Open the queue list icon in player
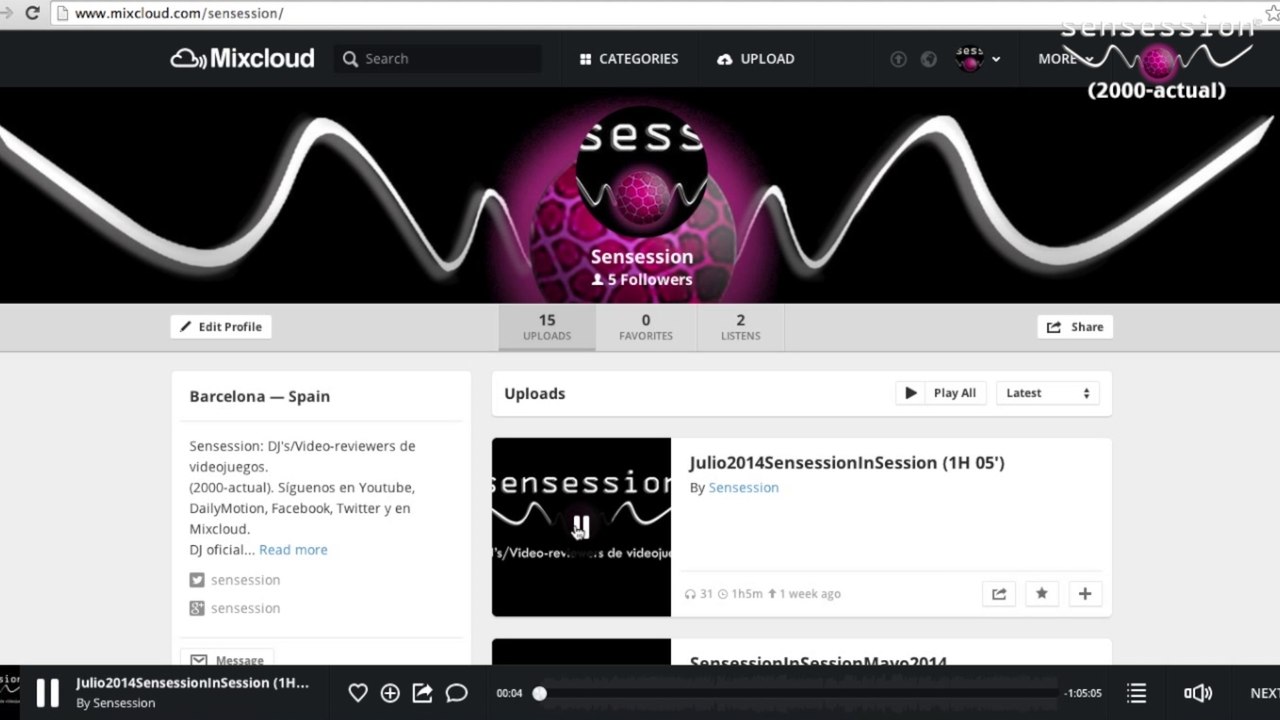This screenshot has width=1280, height=720. [1136, 693]
